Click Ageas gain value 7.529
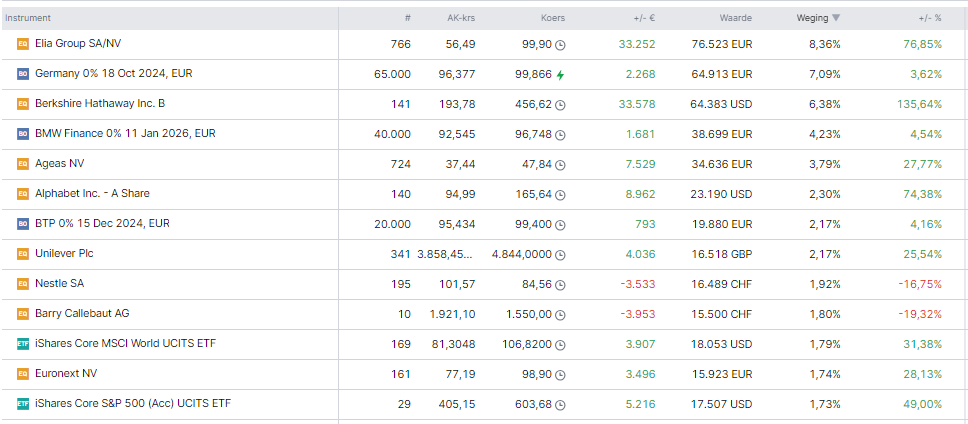Screen dimensions: 968x424 point(642,164)
